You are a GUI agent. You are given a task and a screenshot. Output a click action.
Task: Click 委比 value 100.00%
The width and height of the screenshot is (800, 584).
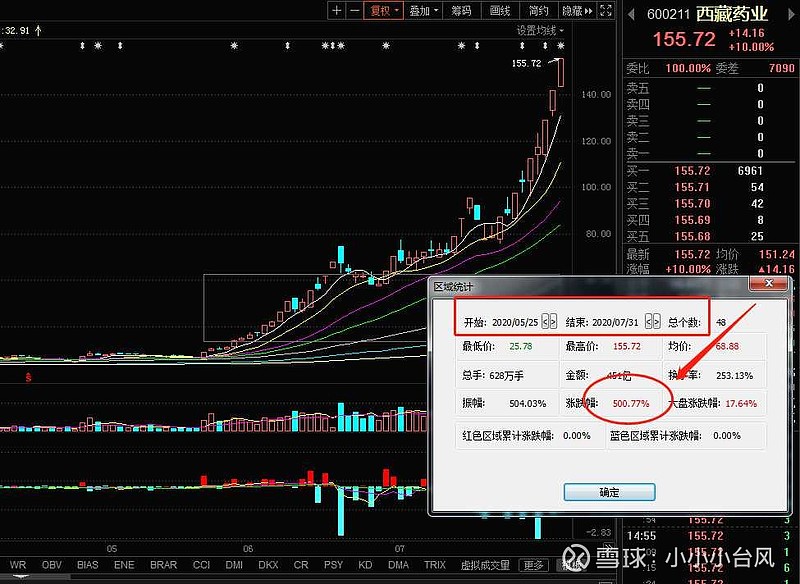point(688,68)
